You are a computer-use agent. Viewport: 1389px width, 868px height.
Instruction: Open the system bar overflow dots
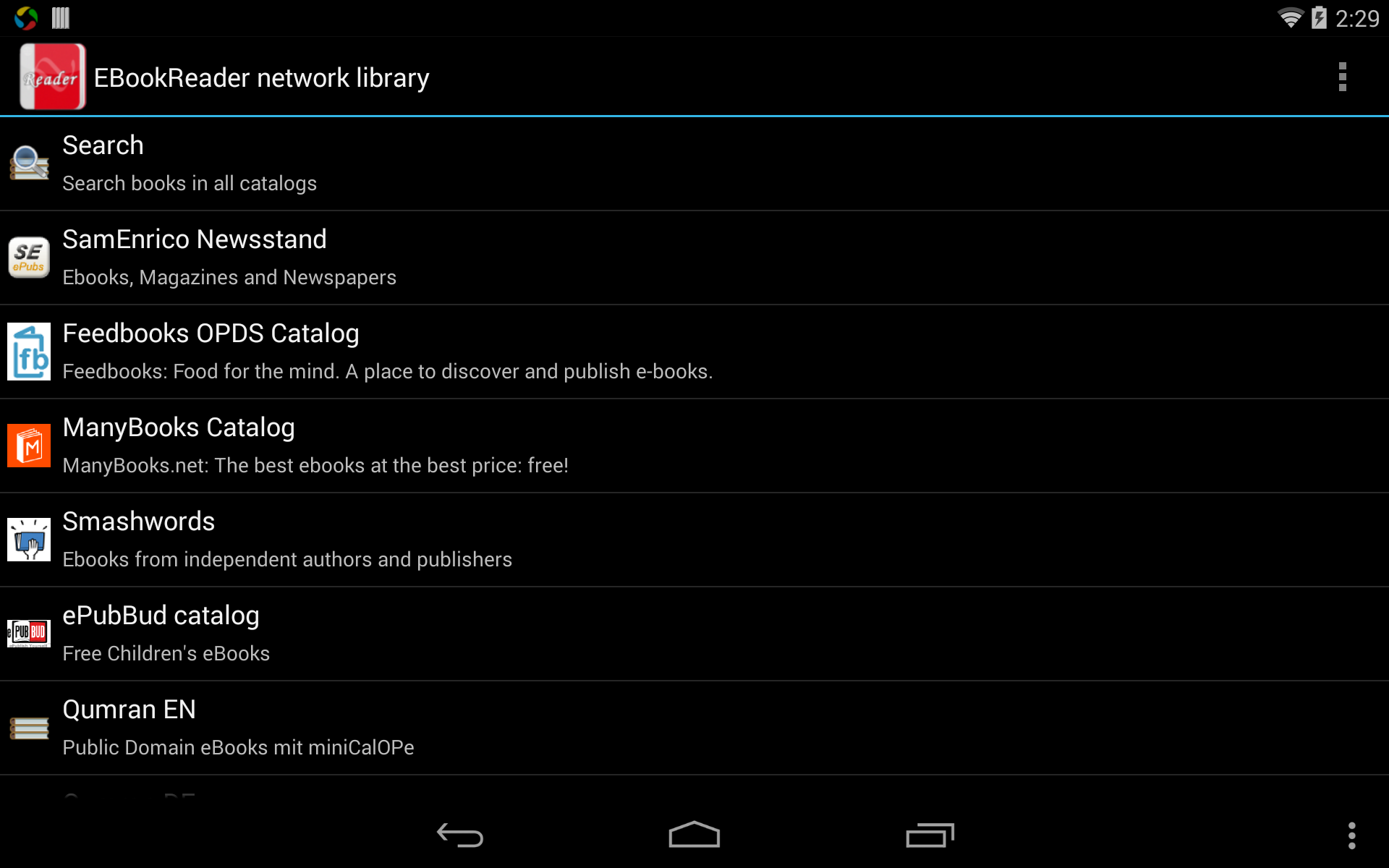pos(1351,835)
